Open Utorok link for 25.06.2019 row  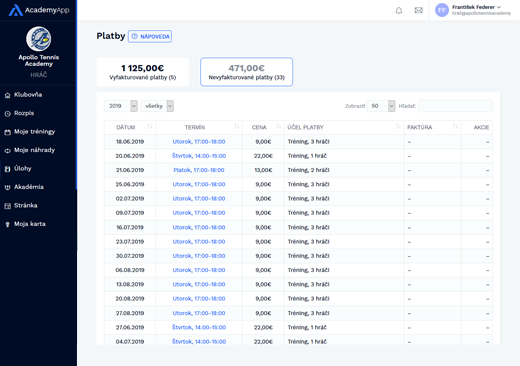click(x=199, y=184)
